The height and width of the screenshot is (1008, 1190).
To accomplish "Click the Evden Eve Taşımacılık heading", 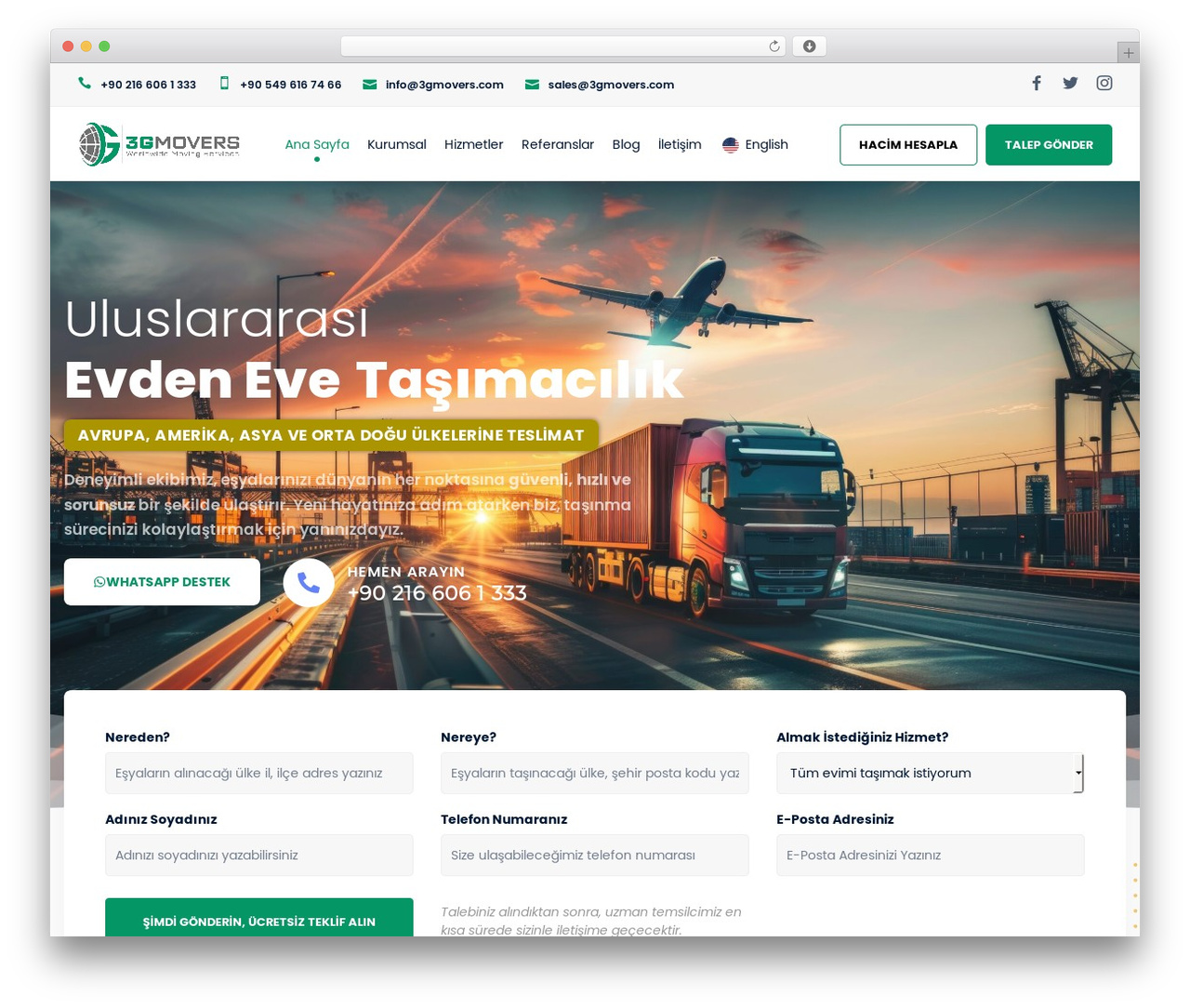I will coord(375,380).
